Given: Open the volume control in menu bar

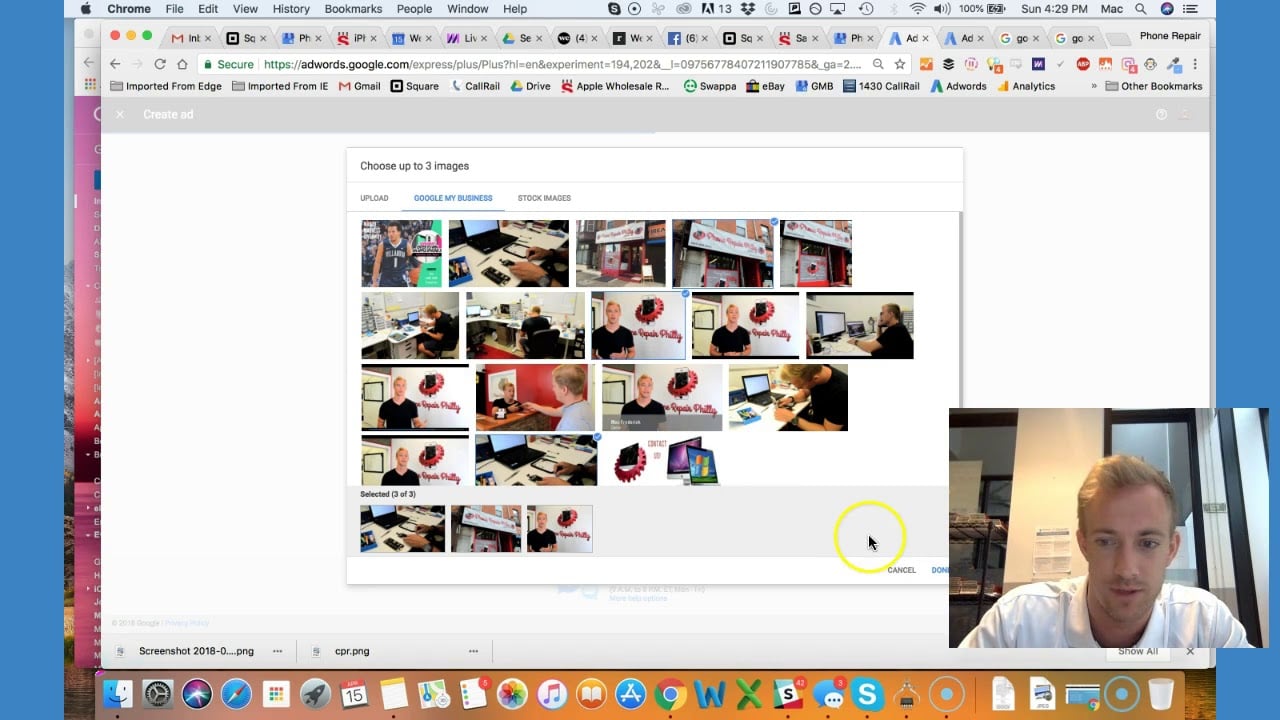Looking at the screenshot, I should [941, 8].
